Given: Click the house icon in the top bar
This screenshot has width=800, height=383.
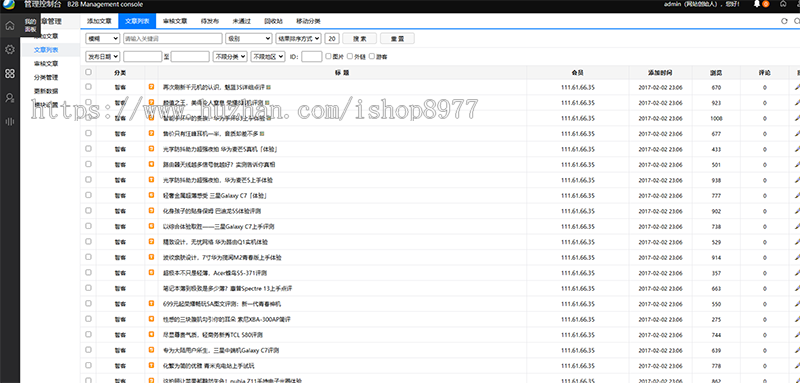Looking at the screenshot, I should (x=783, y=4).
